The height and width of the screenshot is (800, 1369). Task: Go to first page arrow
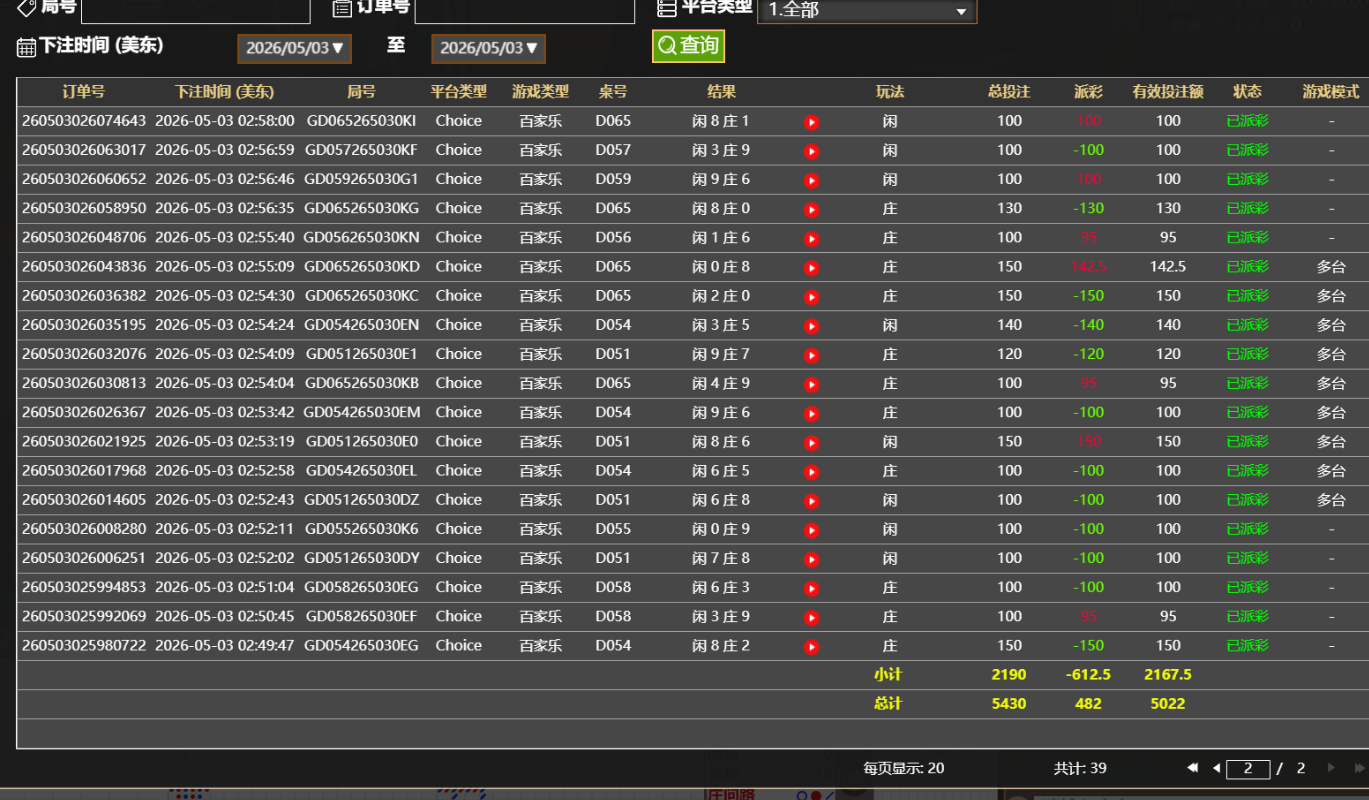point(1192,768)
